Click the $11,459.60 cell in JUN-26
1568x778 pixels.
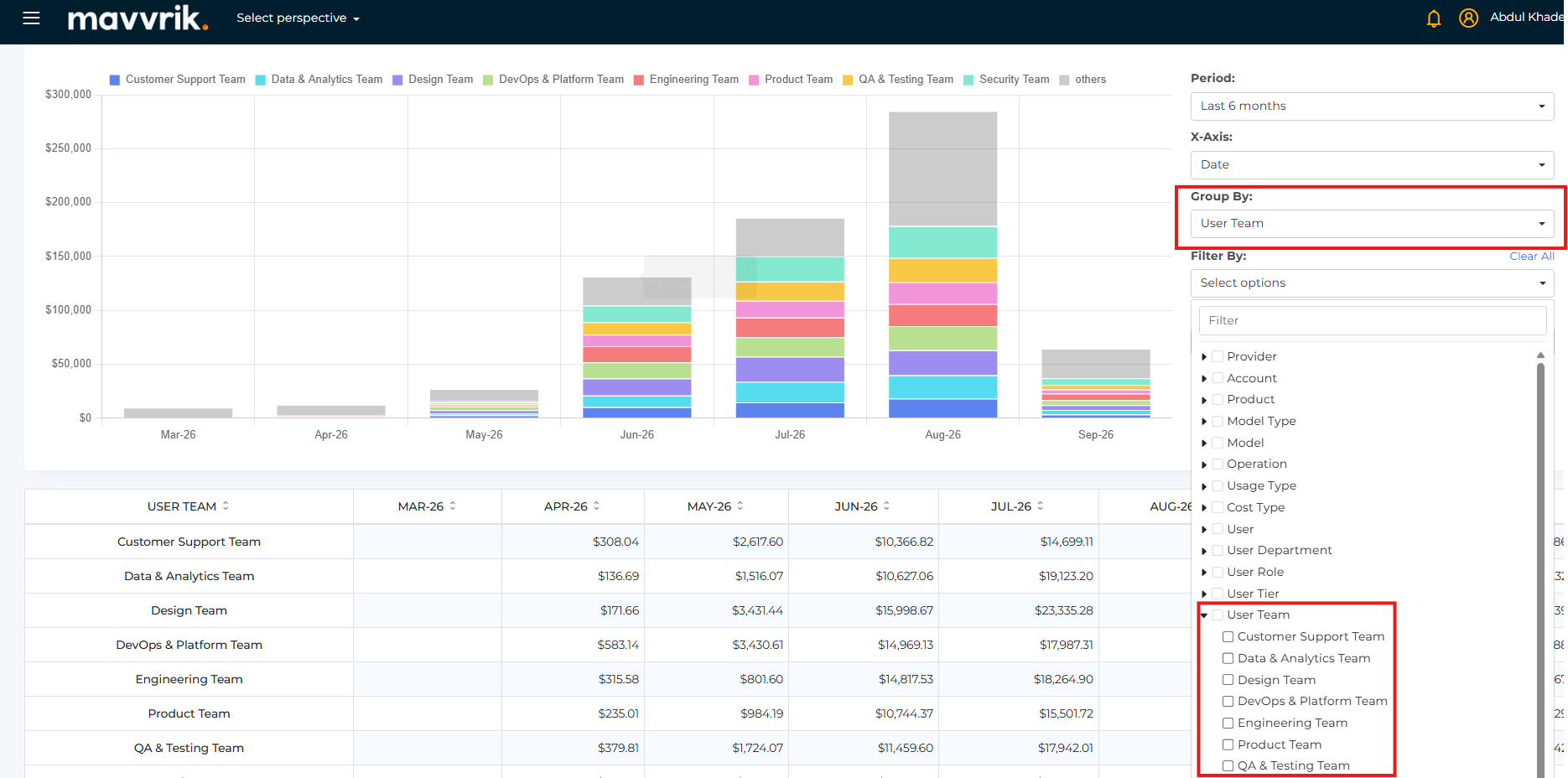coord(906,748)
